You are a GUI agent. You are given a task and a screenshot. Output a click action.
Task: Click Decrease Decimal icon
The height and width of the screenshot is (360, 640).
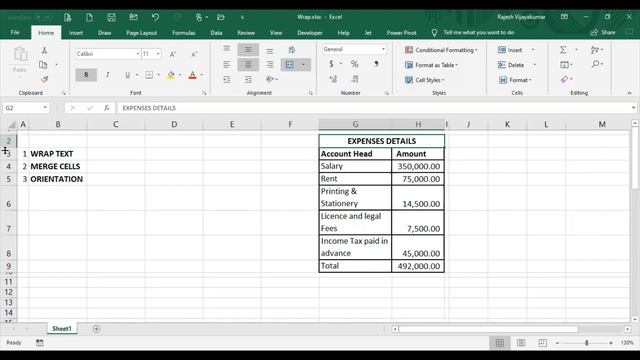(355, 79)
